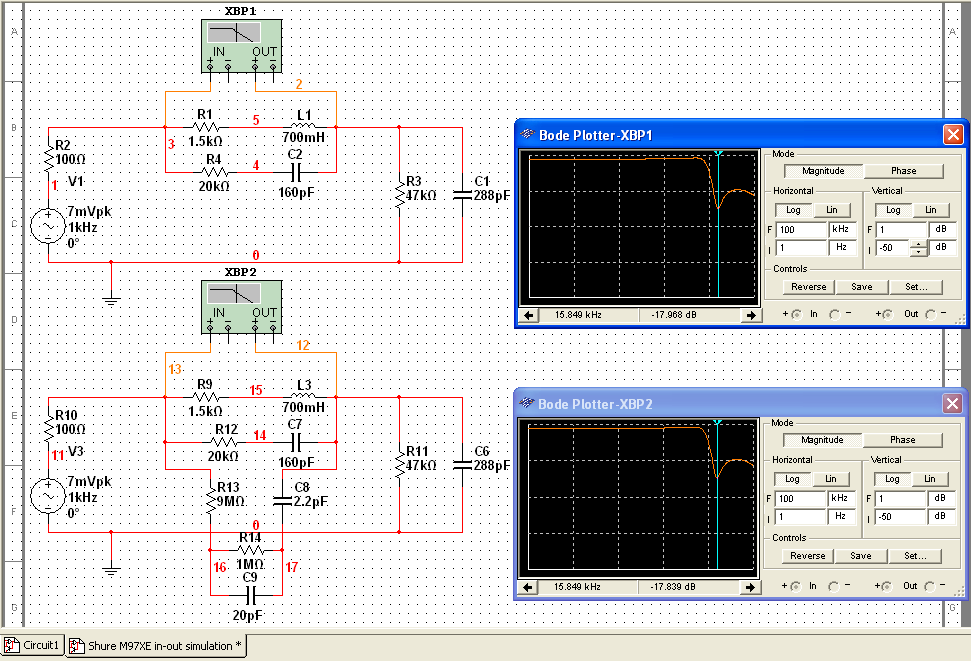Select resistor R11 47kΩ symbol
Screen dimensions: 971x661
(x=399, y=465)
